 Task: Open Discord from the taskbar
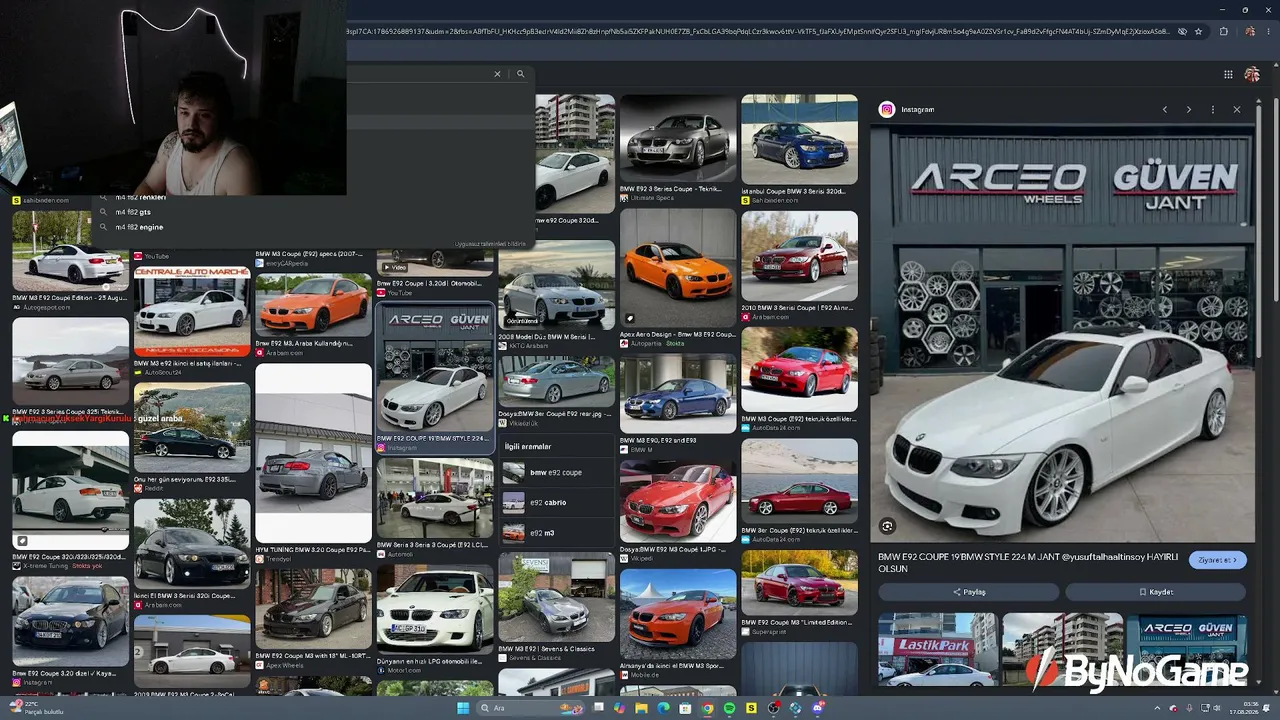(818, 708)
